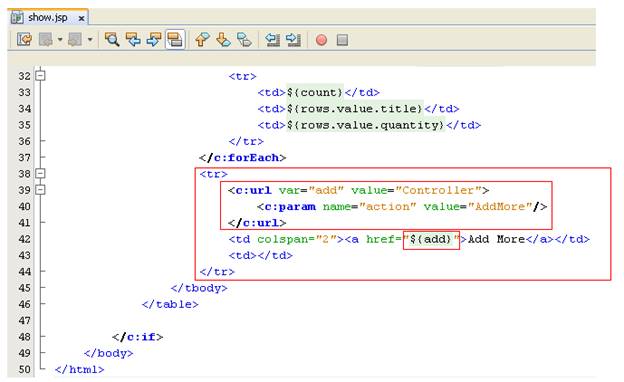Click the "action" name string
The width and height of the screenshot is (624, 382).
(x=387, y=207)
